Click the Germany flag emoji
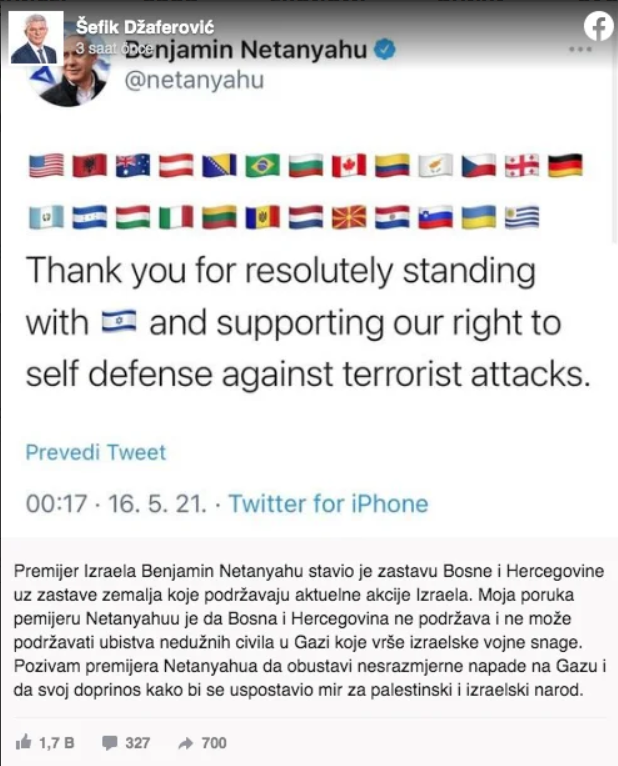The width and height of the screenshot is (618, 766). [x=565, y=165]
